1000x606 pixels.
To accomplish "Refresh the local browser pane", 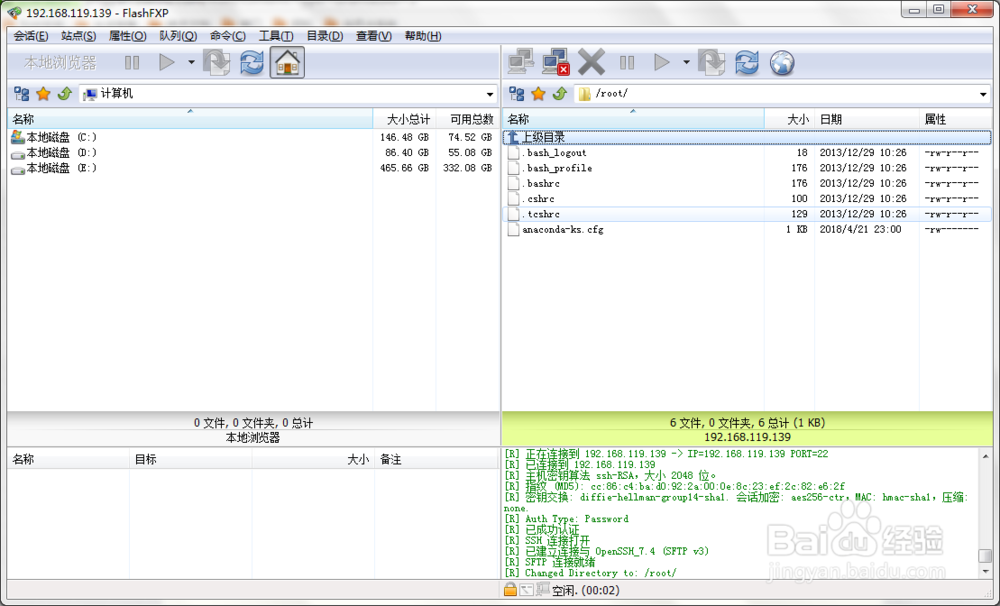I will (x=252, y=63).
